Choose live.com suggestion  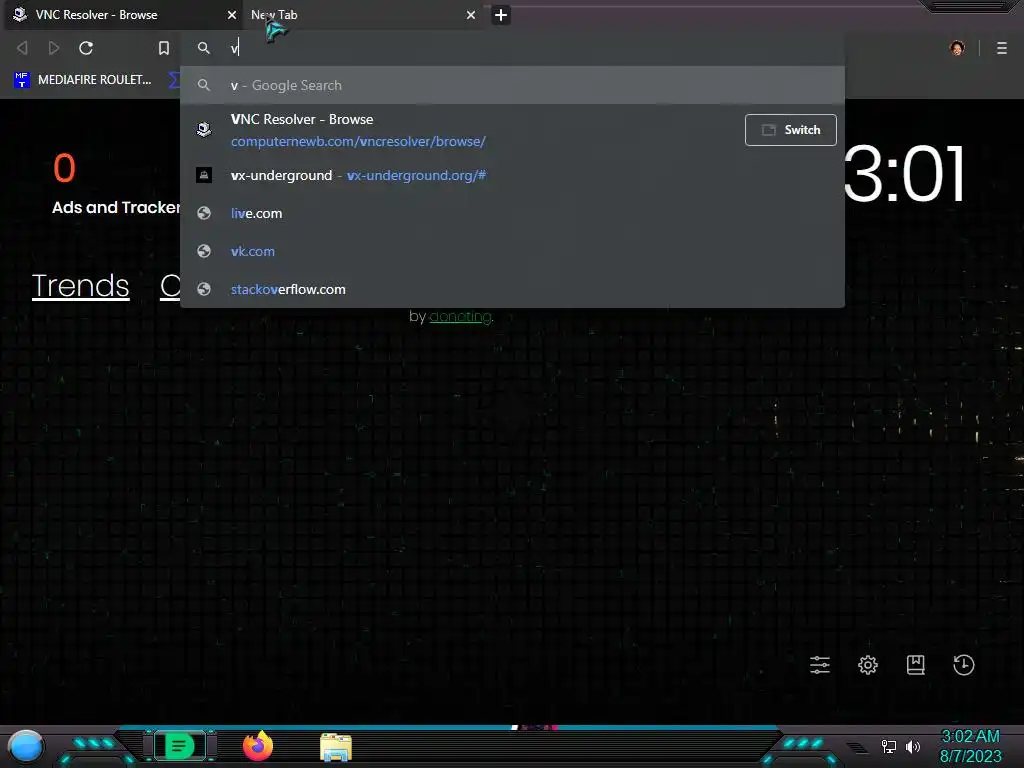click(512, 213)
